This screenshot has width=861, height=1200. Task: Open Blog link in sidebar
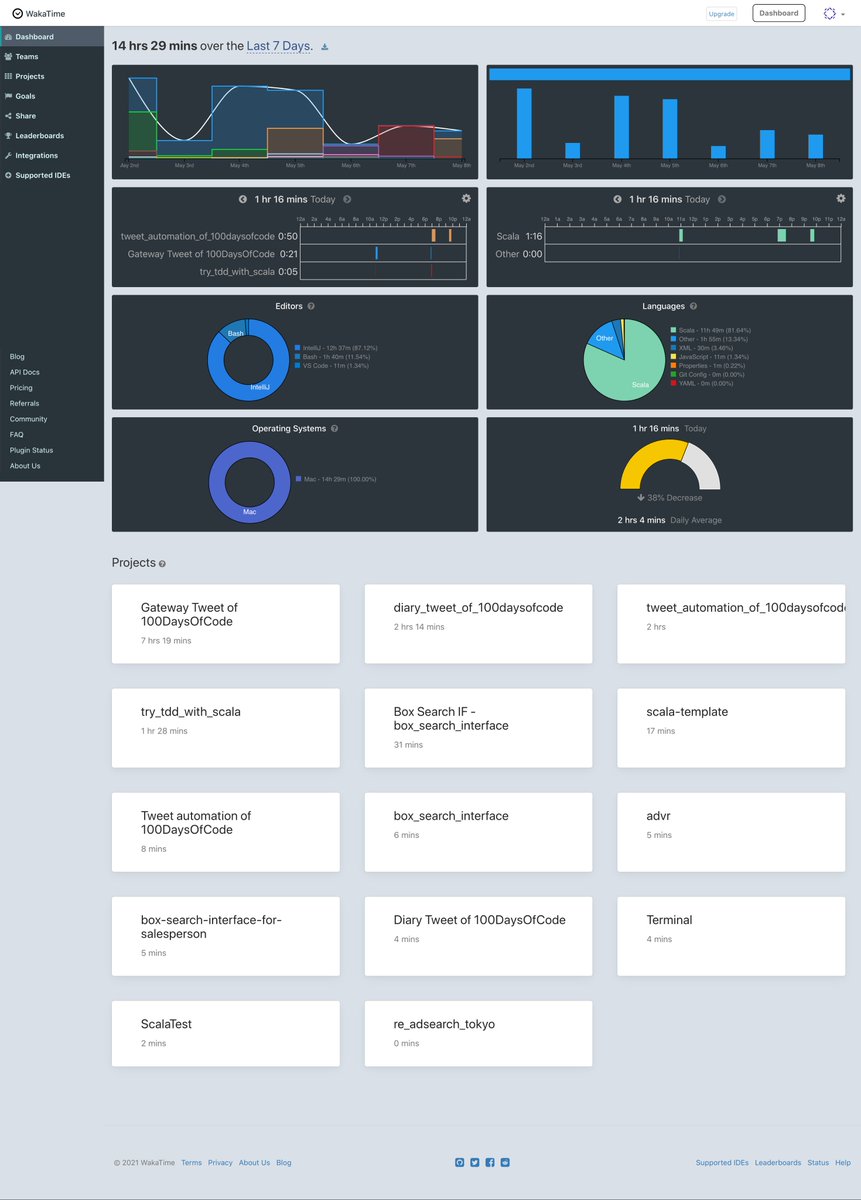point(17,356)
